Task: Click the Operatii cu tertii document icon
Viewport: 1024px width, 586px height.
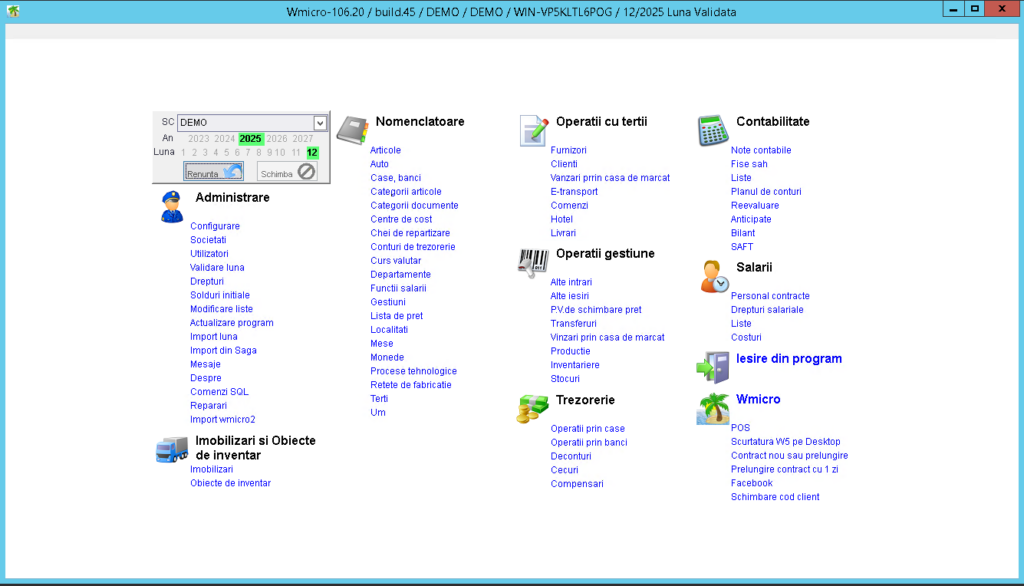Action: coord(534,130)
